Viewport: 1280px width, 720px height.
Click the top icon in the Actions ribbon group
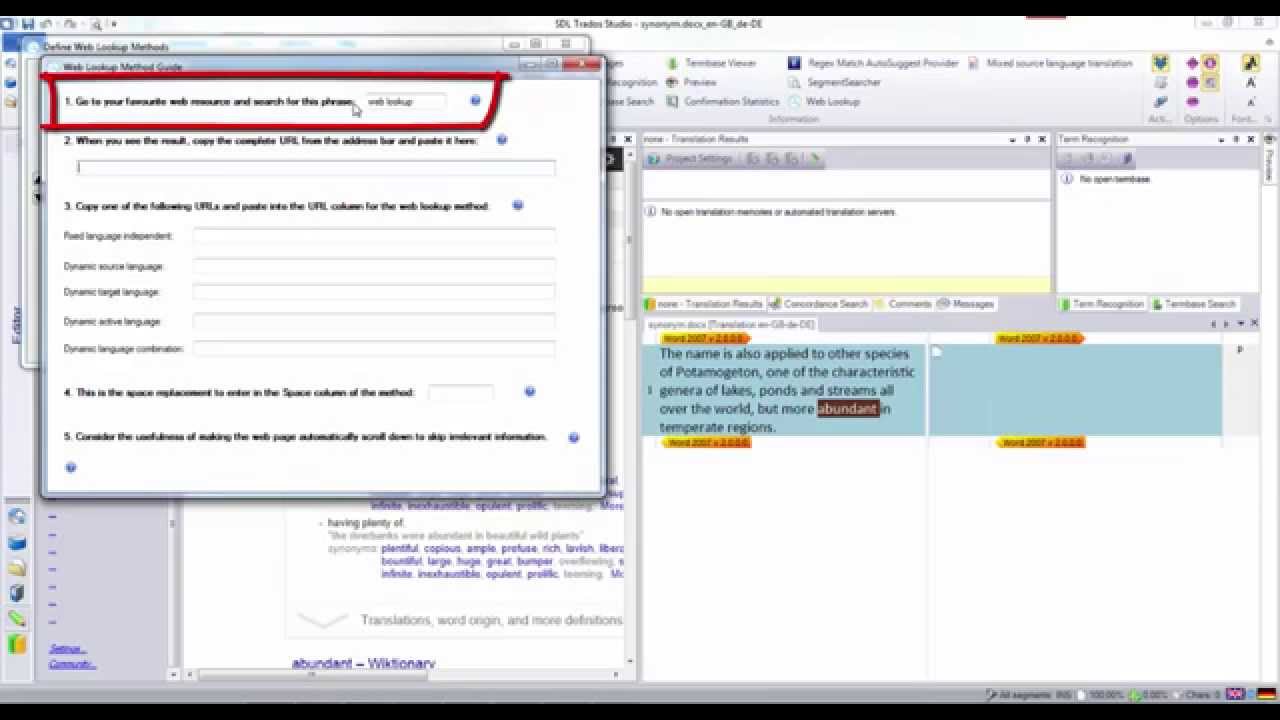tap(1160, 63)
